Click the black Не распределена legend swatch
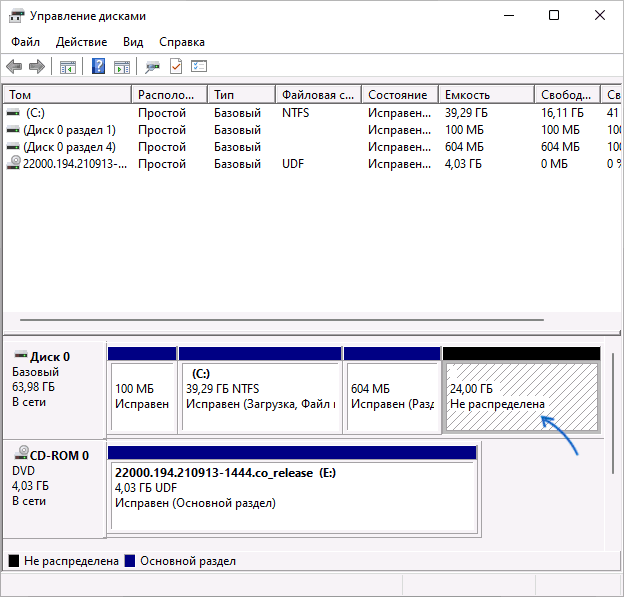624x597 pixels. 13,561
